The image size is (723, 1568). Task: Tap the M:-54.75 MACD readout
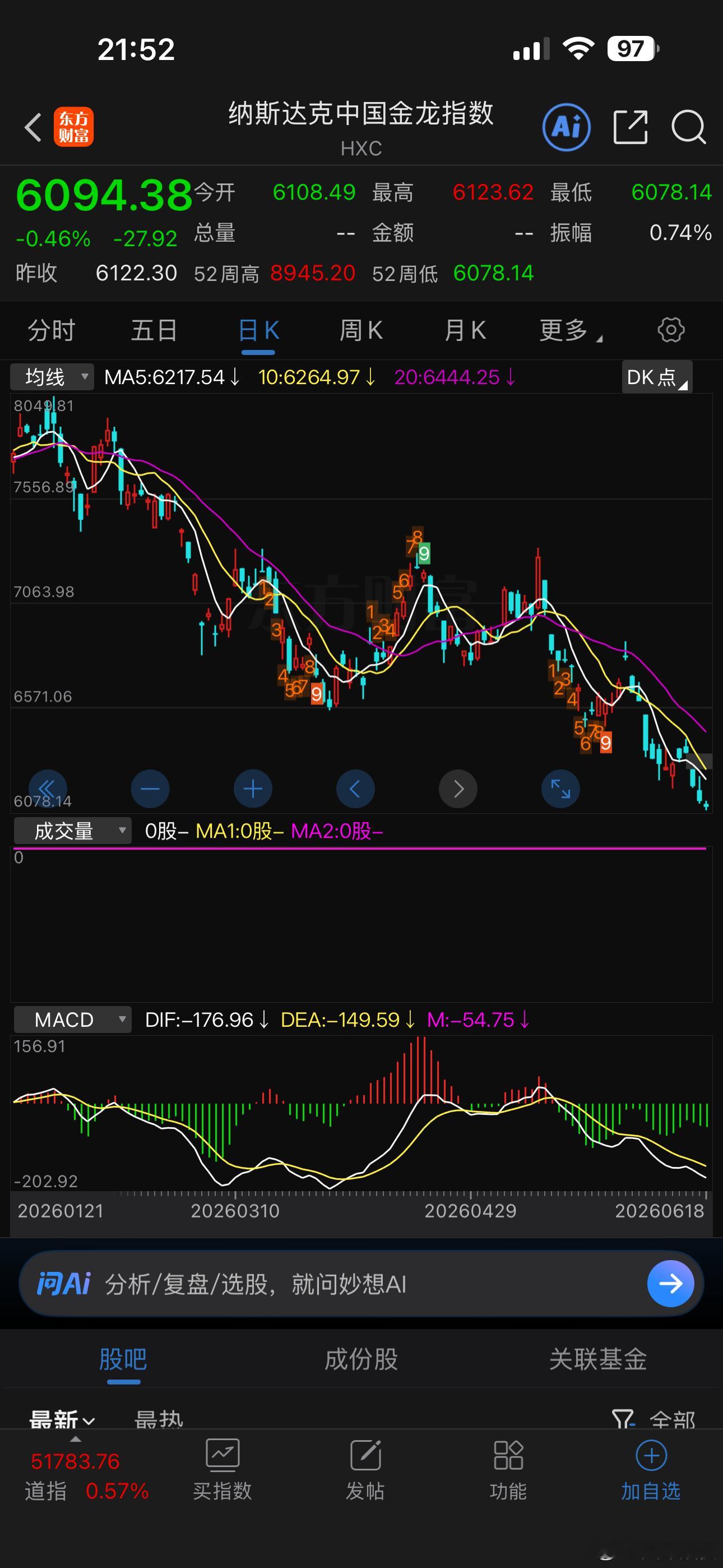pos(478,1019)
